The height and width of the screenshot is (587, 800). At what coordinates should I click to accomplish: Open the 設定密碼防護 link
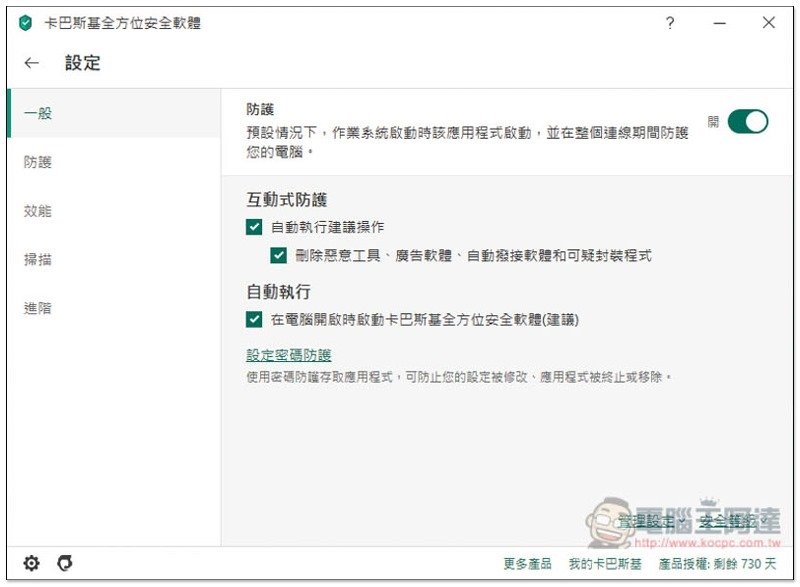coord(289,355)
